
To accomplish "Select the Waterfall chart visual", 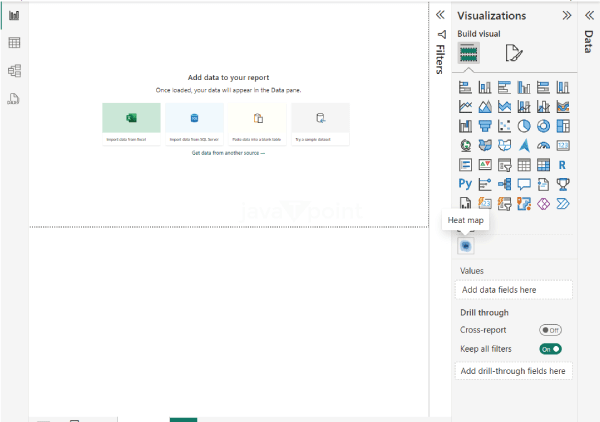I will click(465, 126).
